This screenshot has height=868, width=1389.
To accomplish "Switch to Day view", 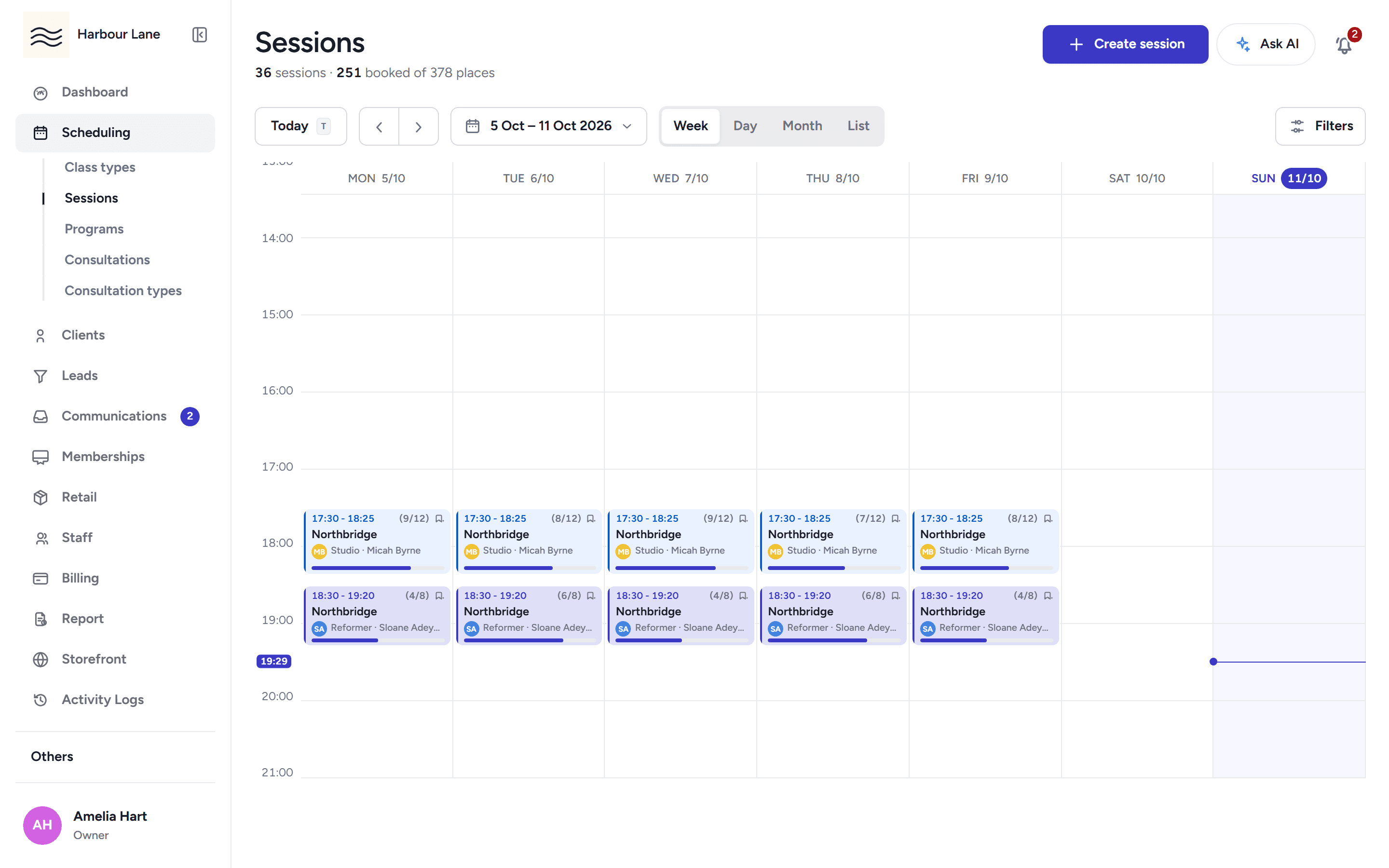I will click(745, 126).
